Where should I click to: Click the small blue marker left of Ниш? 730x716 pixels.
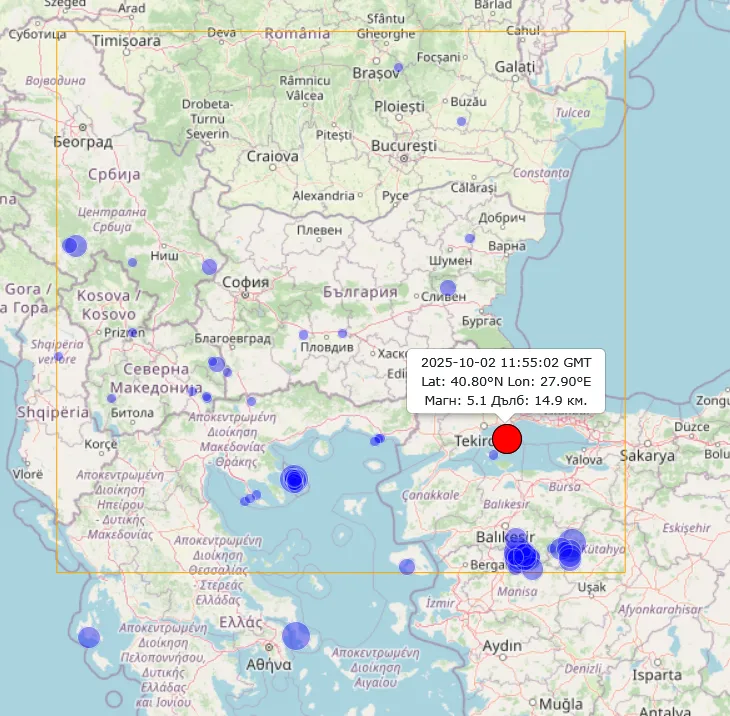point(132,262)
